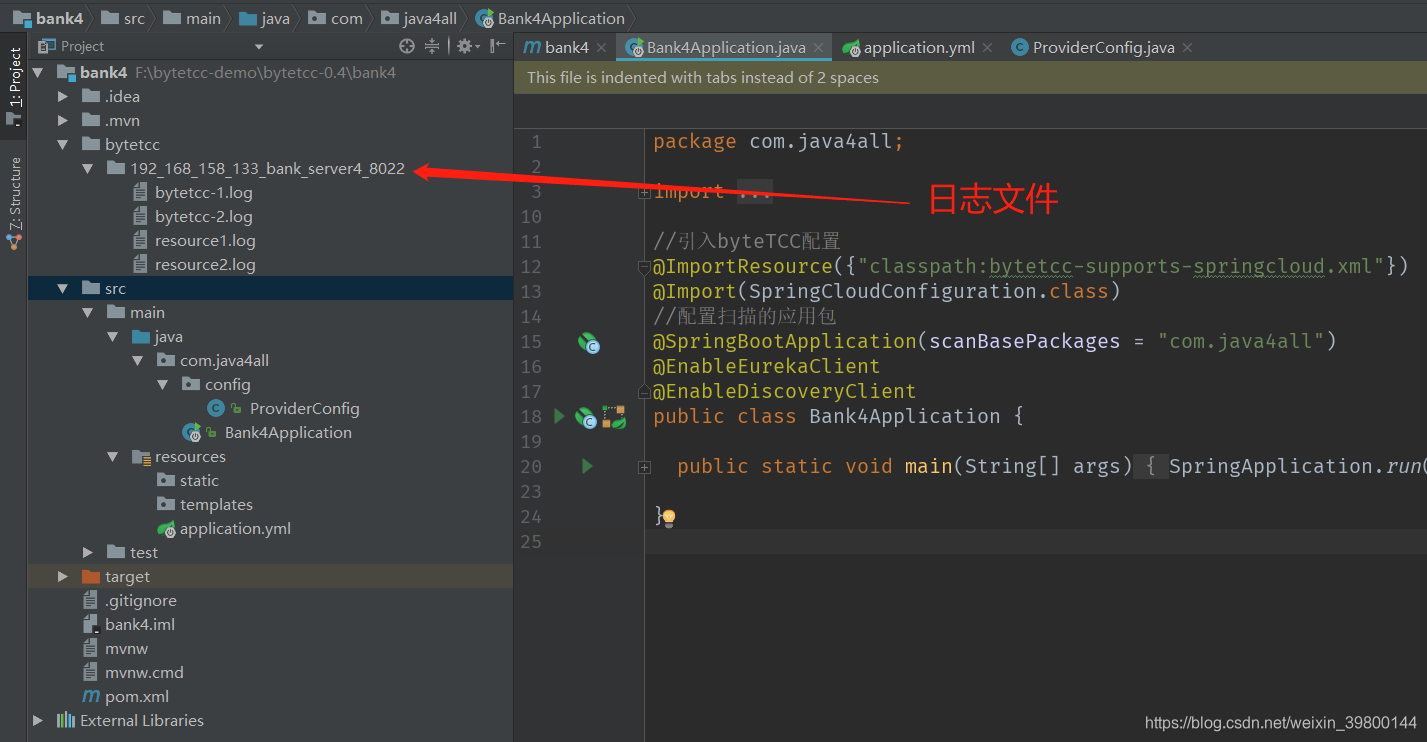Select mvnw.cmd file

pos(144,672)
